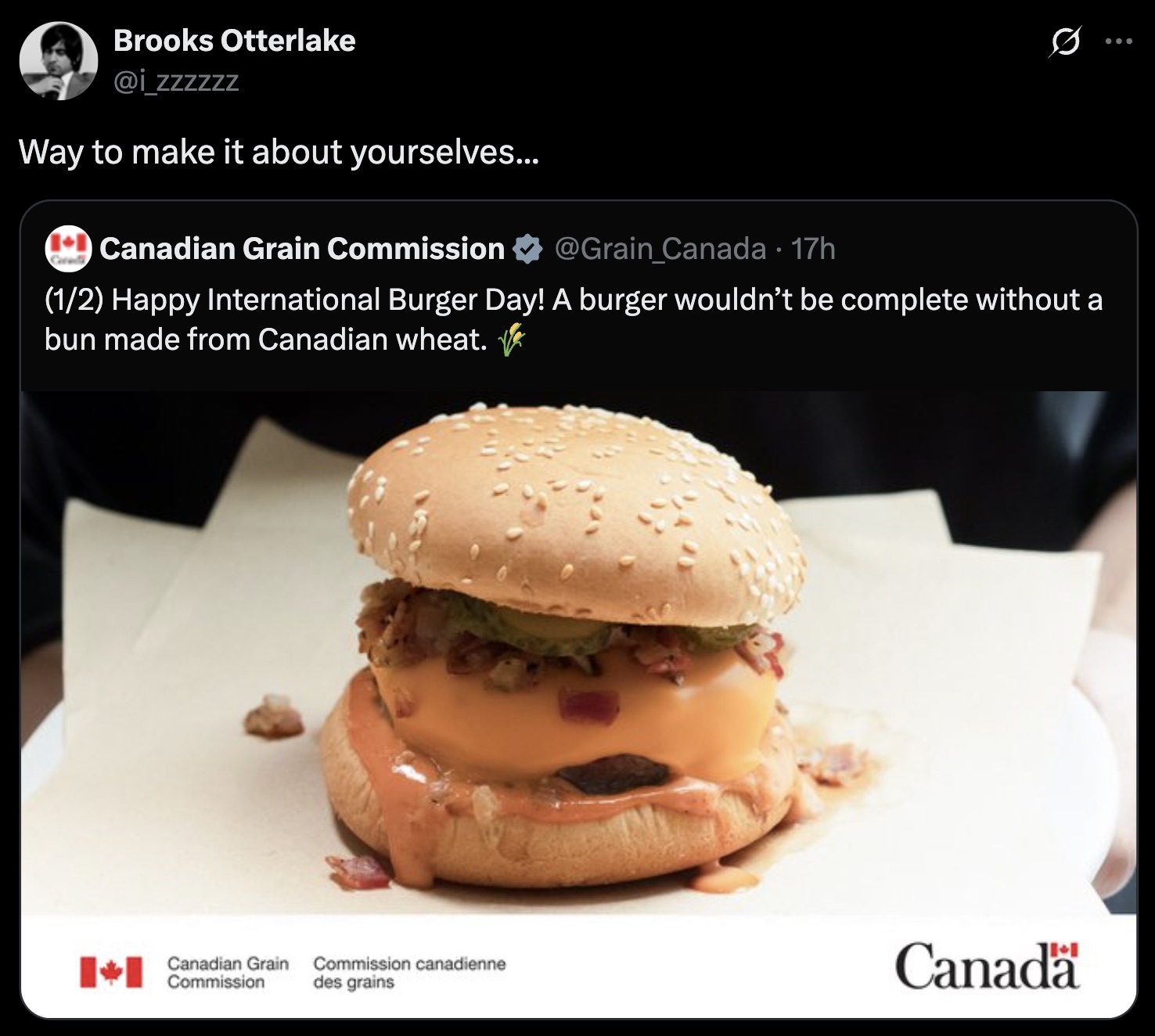1155x1036 pixels.
Task: Click the @i_zzzzzz handle
Action: (x=176, y=81)
